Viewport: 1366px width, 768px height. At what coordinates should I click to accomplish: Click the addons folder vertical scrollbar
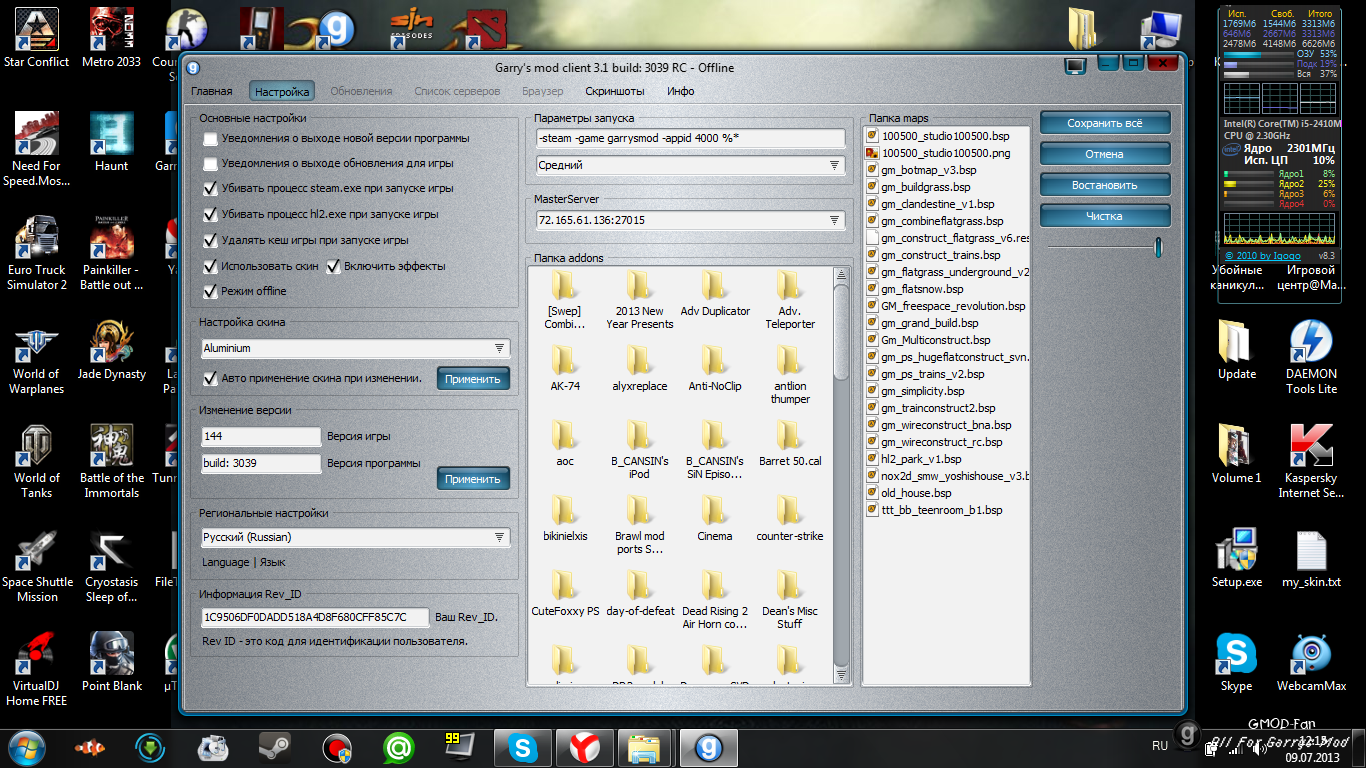point(841,475)
